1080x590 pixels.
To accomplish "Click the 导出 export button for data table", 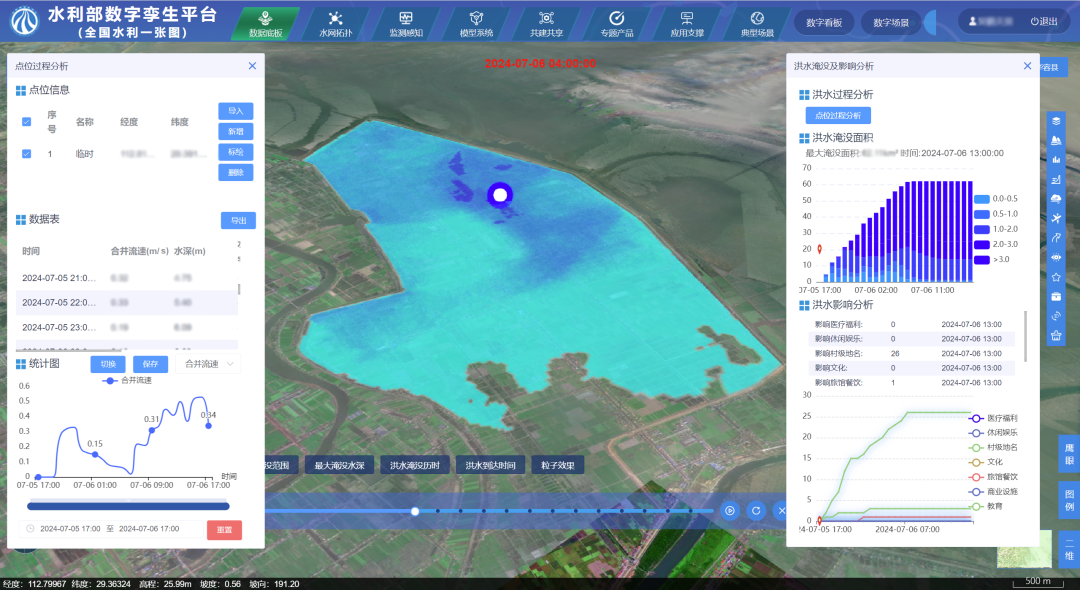I will [238, 220].
